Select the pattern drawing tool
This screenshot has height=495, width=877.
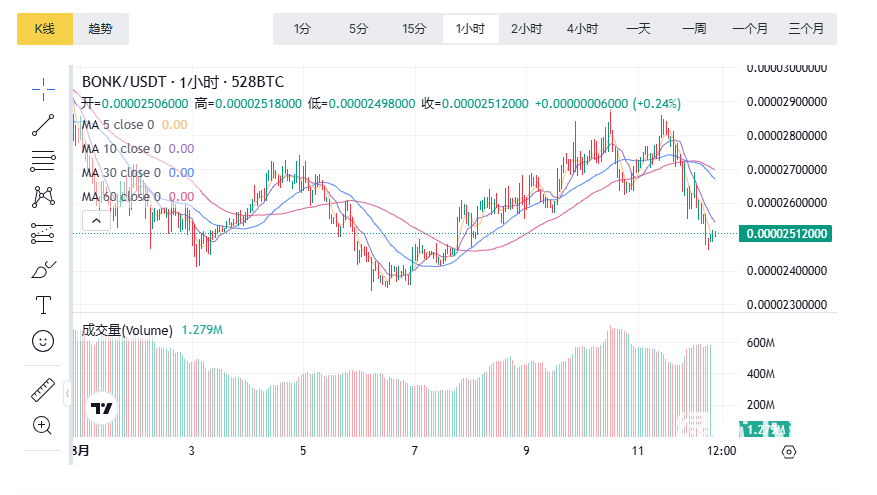pos(43,196)
